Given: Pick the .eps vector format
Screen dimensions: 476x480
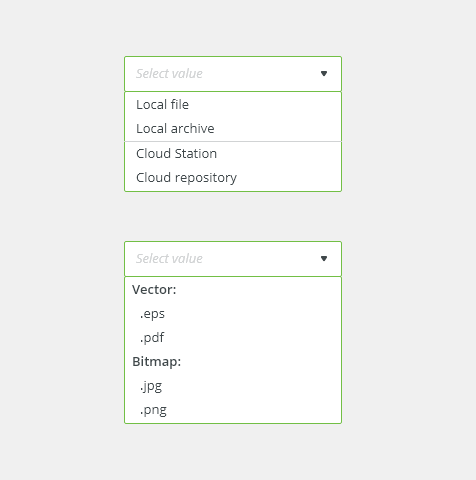Looking at the screenshot, I should (233, 314).
